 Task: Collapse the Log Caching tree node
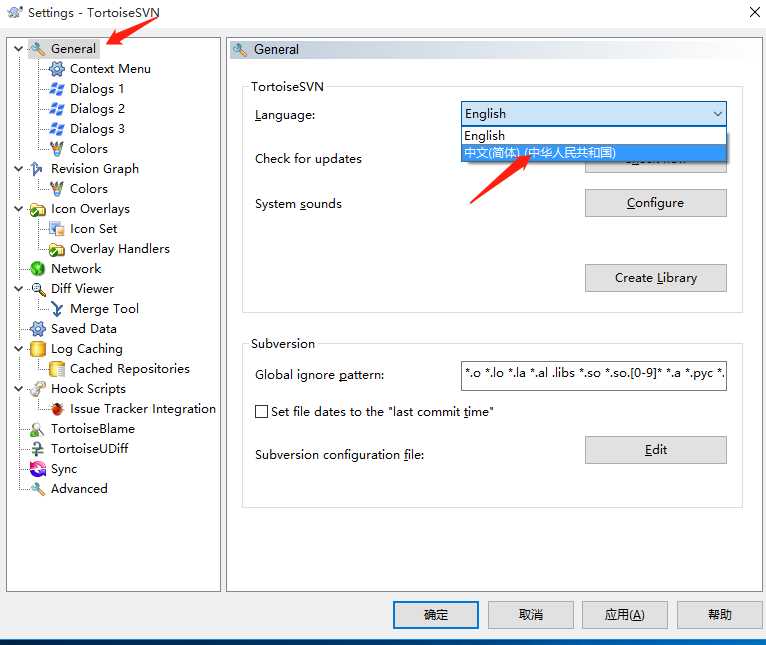[19, 349]
